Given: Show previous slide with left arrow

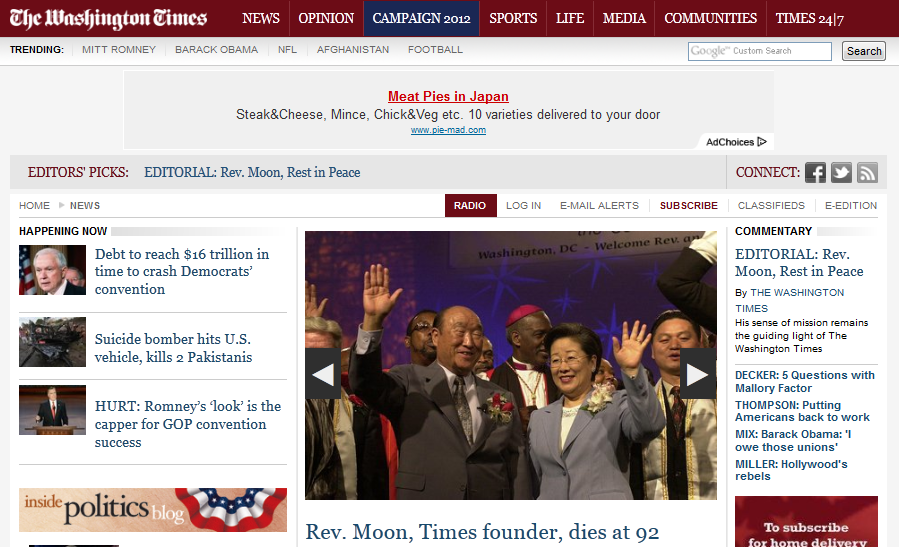Looking at the screenshot, I should pos(323,374).
